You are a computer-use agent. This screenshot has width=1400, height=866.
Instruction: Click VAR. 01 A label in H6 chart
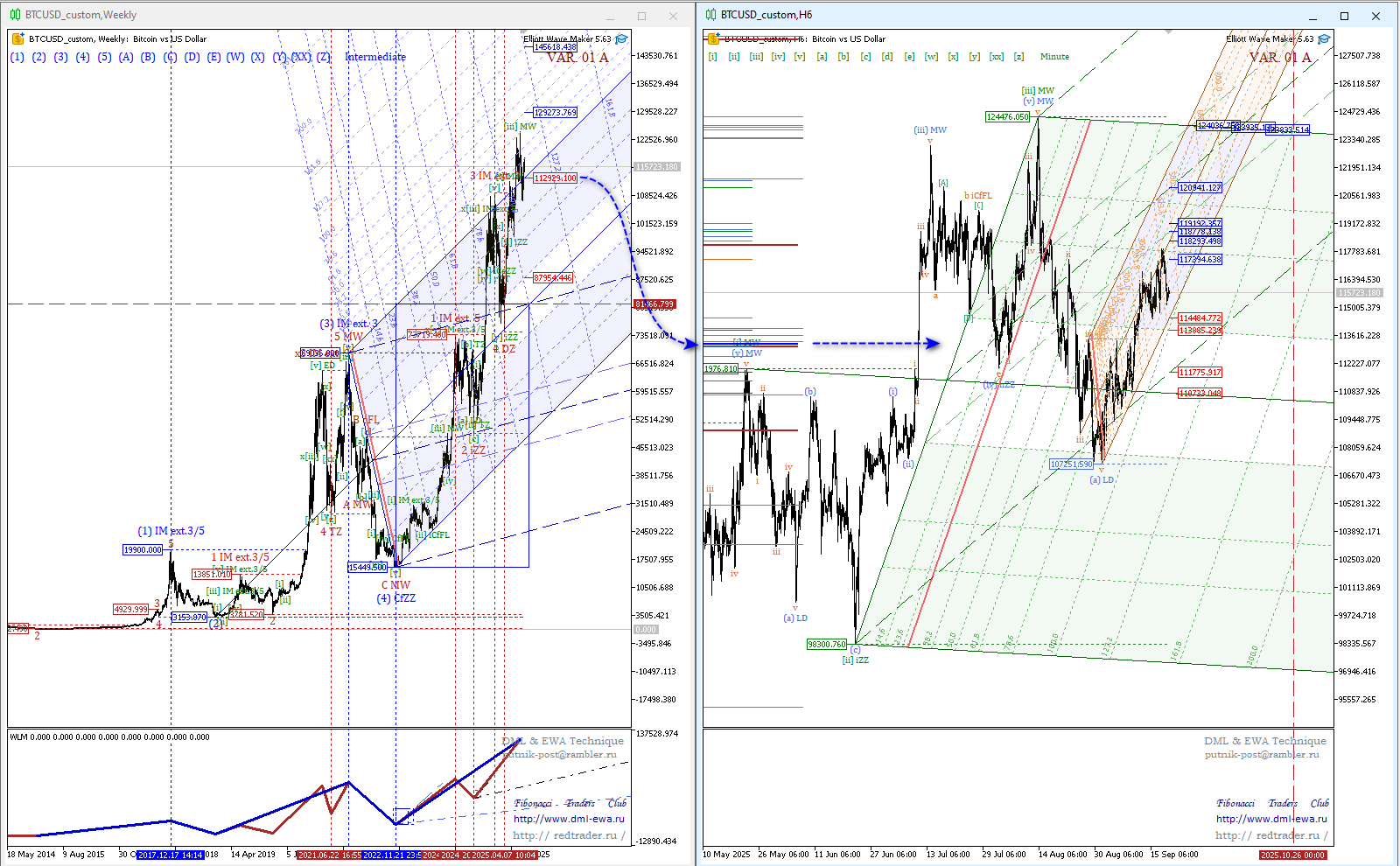click(x=1279, y=58)
